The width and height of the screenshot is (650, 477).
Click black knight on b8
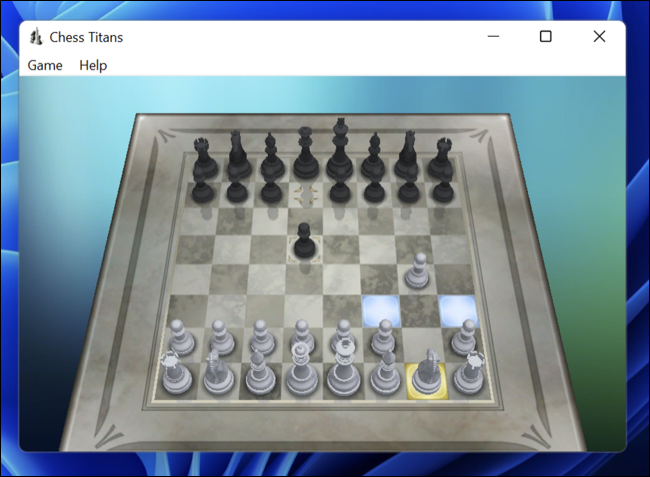tap(238, 154)
